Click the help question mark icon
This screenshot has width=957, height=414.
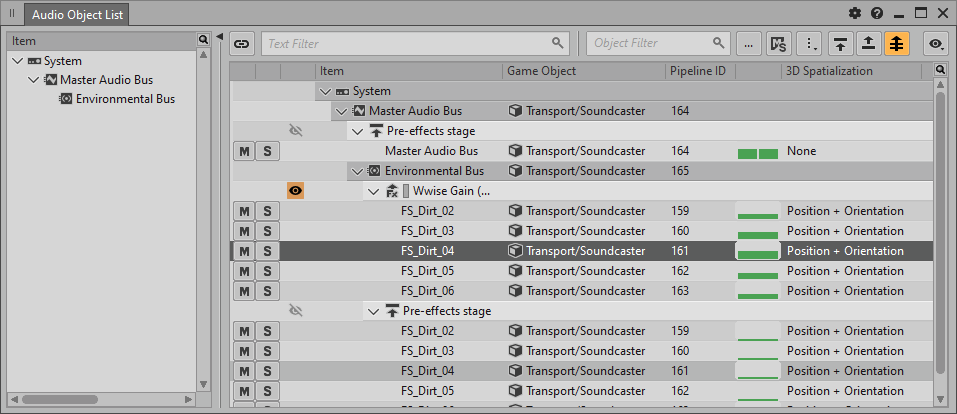pyautogui.click(x=877, y=13)
